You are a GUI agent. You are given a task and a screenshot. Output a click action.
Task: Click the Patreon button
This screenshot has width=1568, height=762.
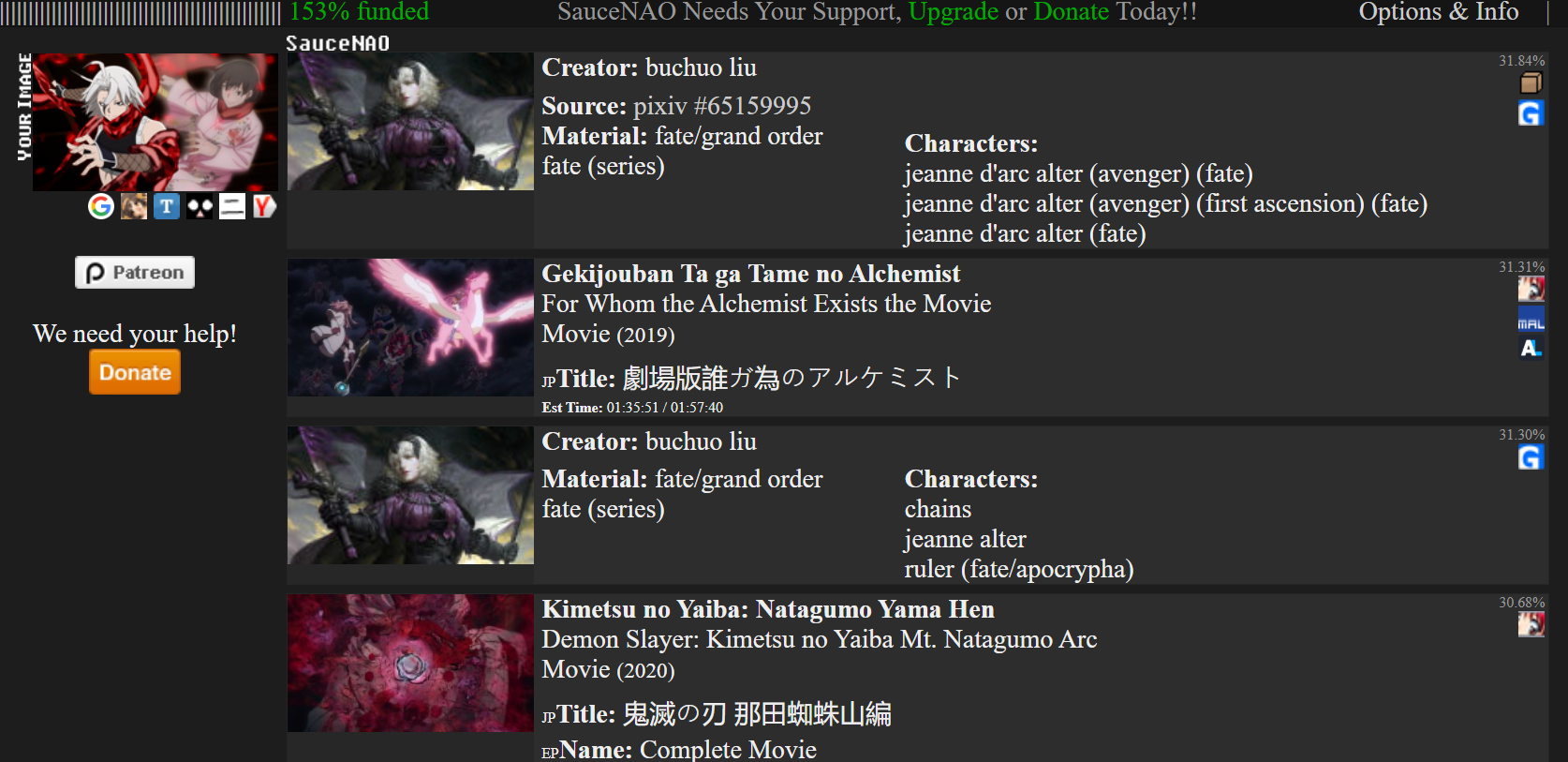click(135, 273)
